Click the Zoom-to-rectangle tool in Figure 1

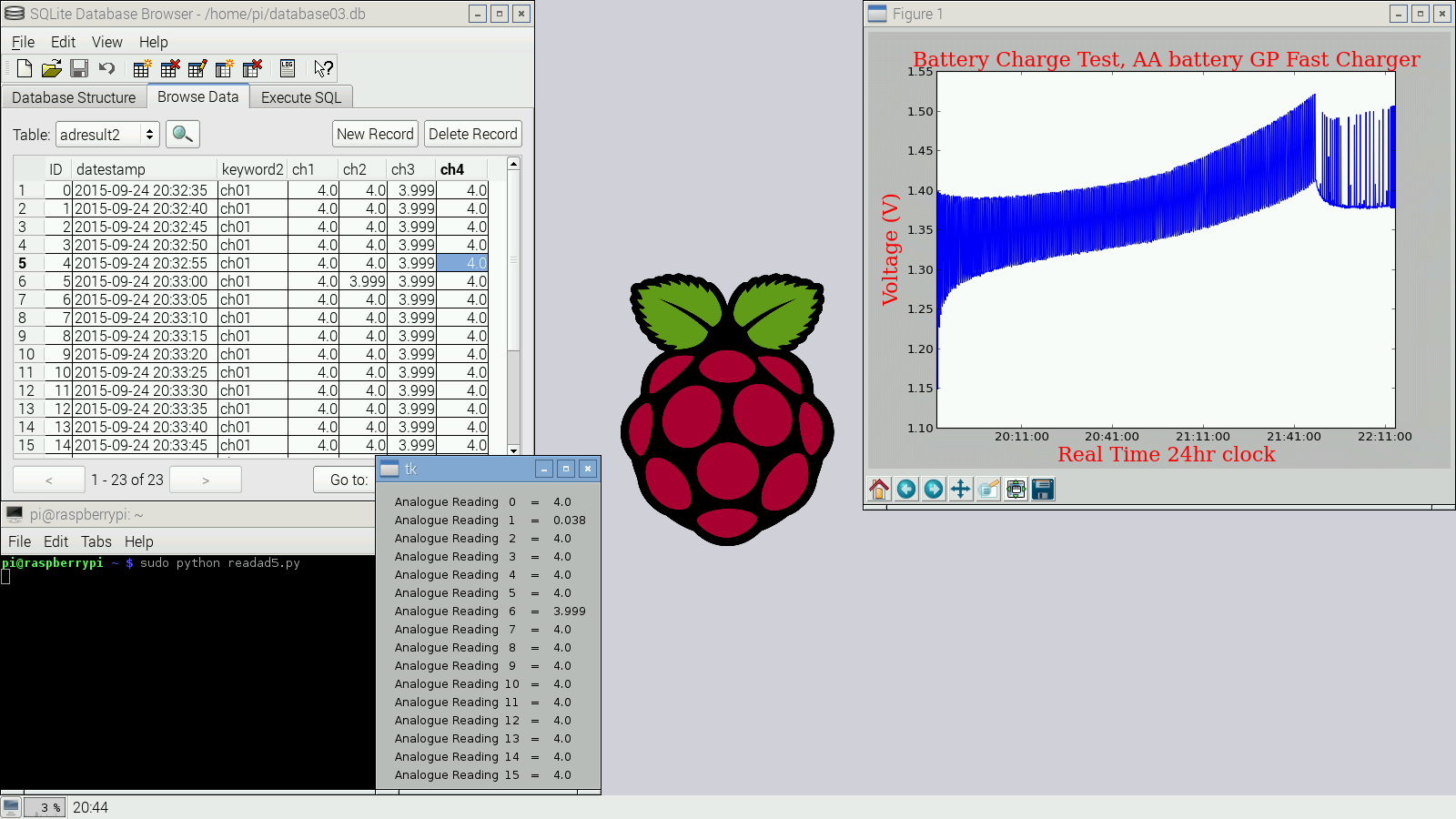click(x=988, y=489)
